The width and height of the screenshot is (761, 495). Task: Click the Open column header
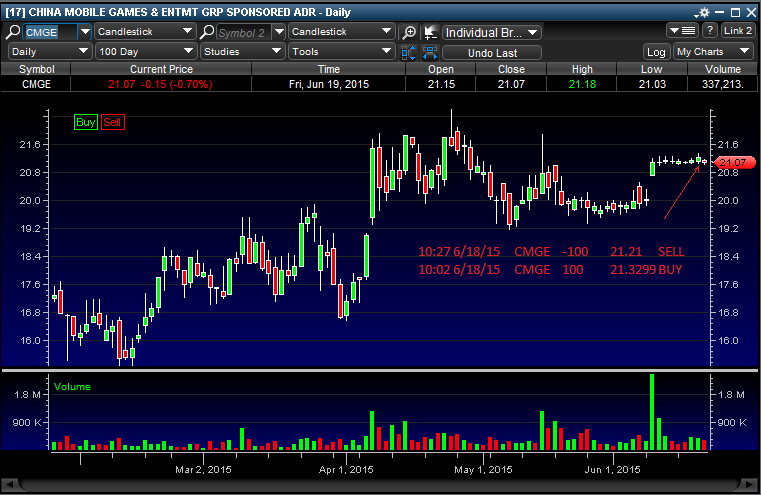click(441, 69)
